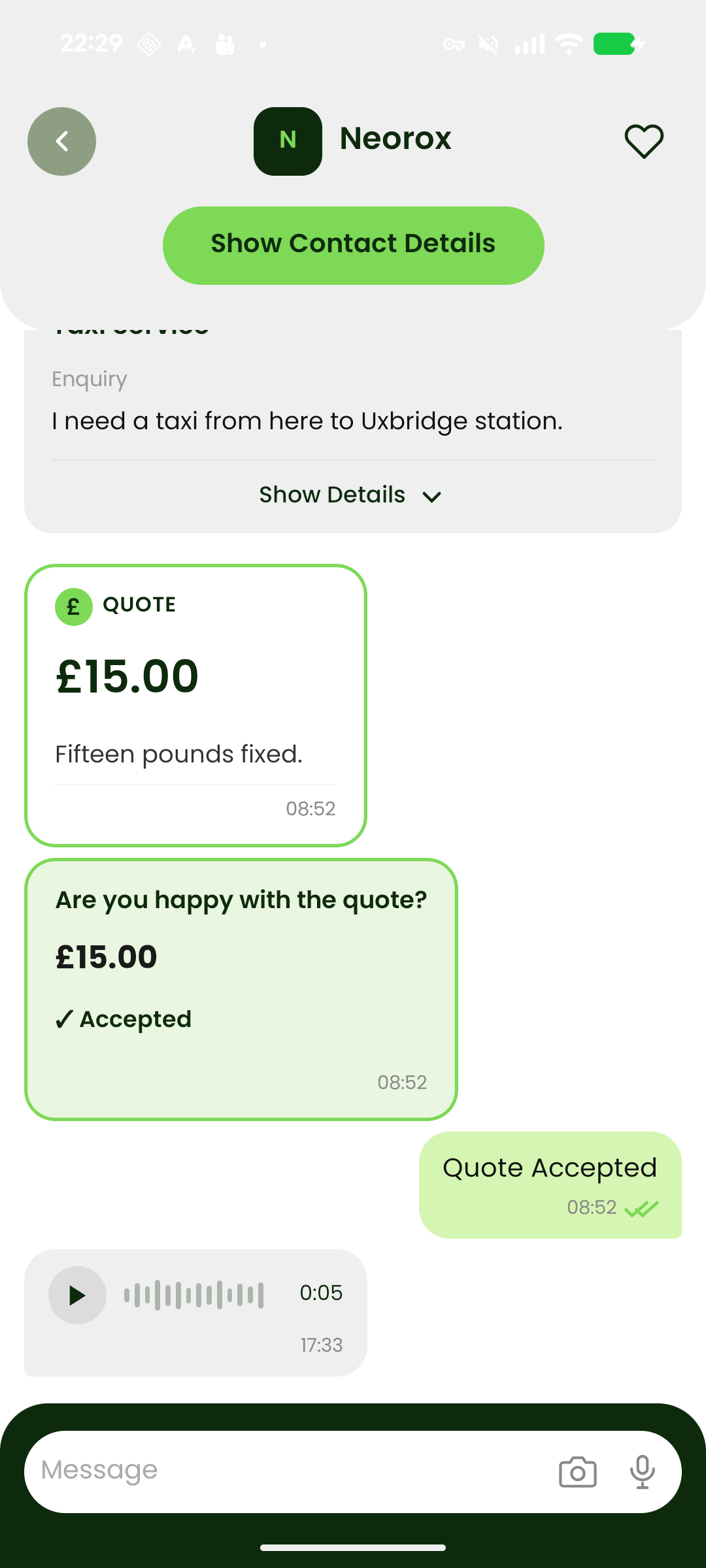Tap the Quote Accepted message bubble
This screenshot has height=1568, width=706.
click(x=550, y=1185)
